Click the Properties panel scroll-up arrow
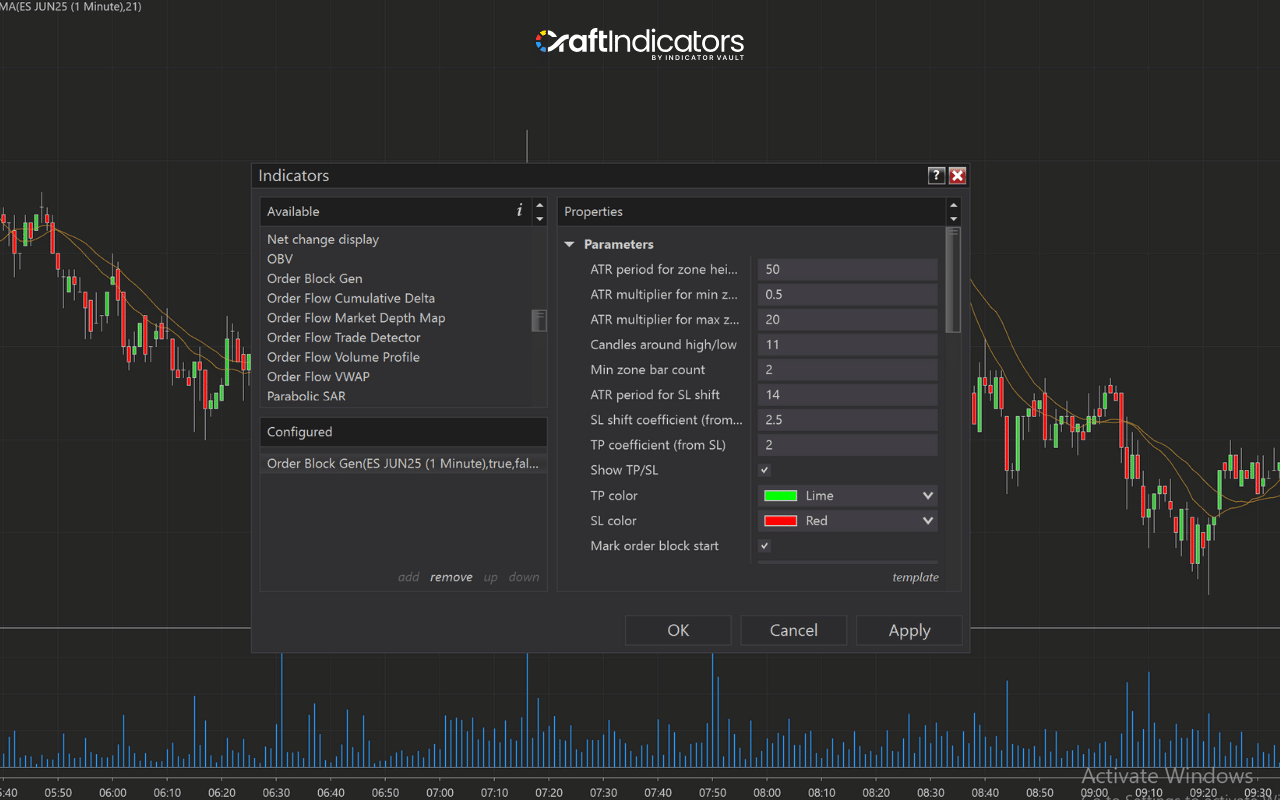This screenshot has height=800, width=1280. 954,205
